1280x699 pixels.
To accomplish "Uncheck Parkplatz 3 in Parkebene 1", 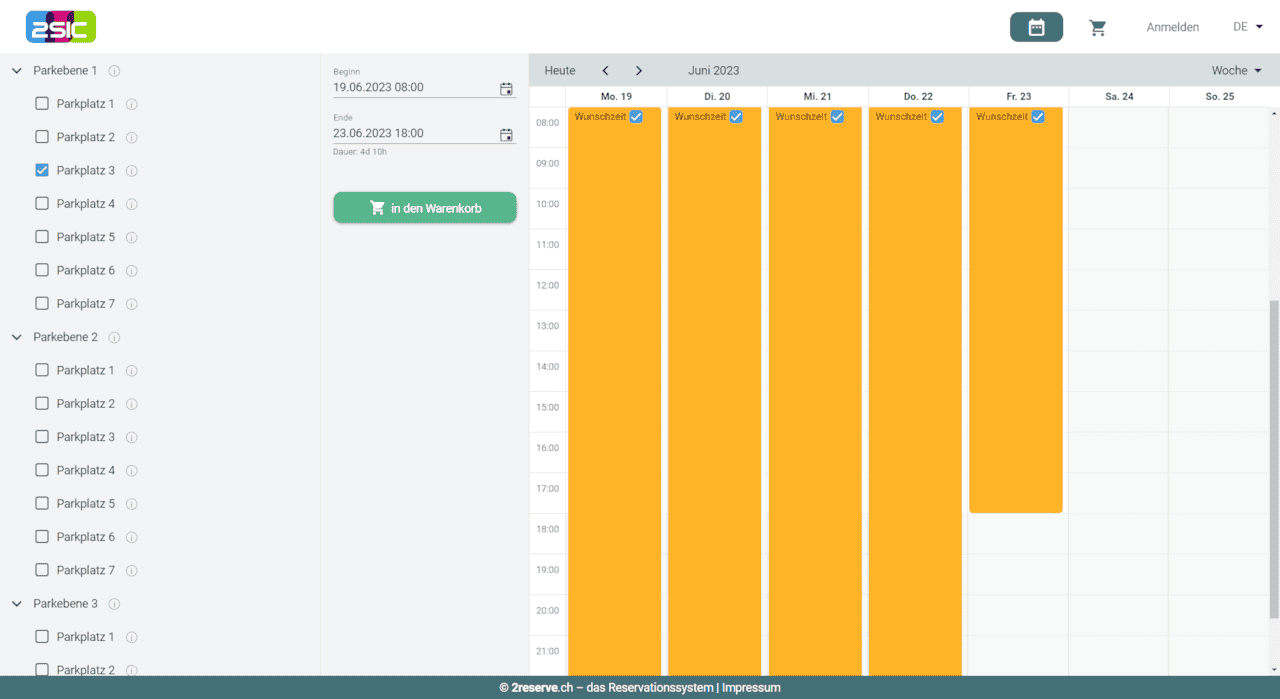I will point(42,170).
